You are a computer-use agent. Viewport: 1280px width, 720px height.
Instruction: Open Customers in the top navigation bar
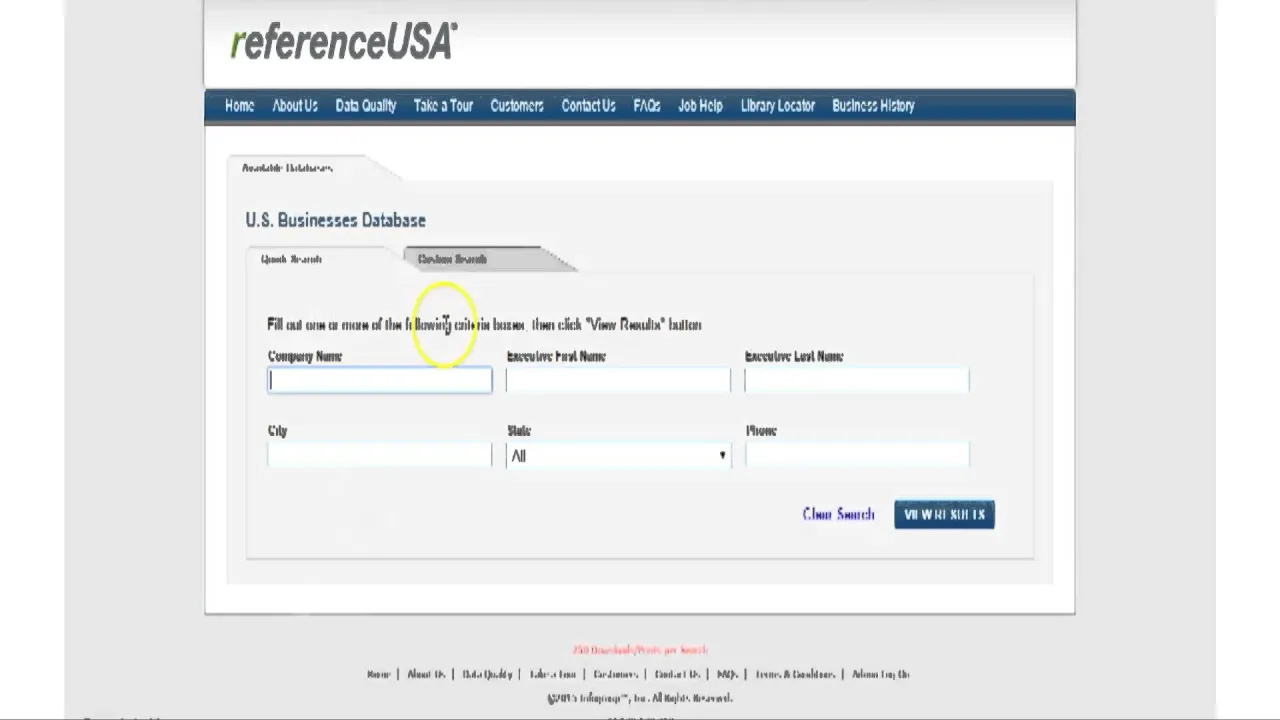pos(517,105)
